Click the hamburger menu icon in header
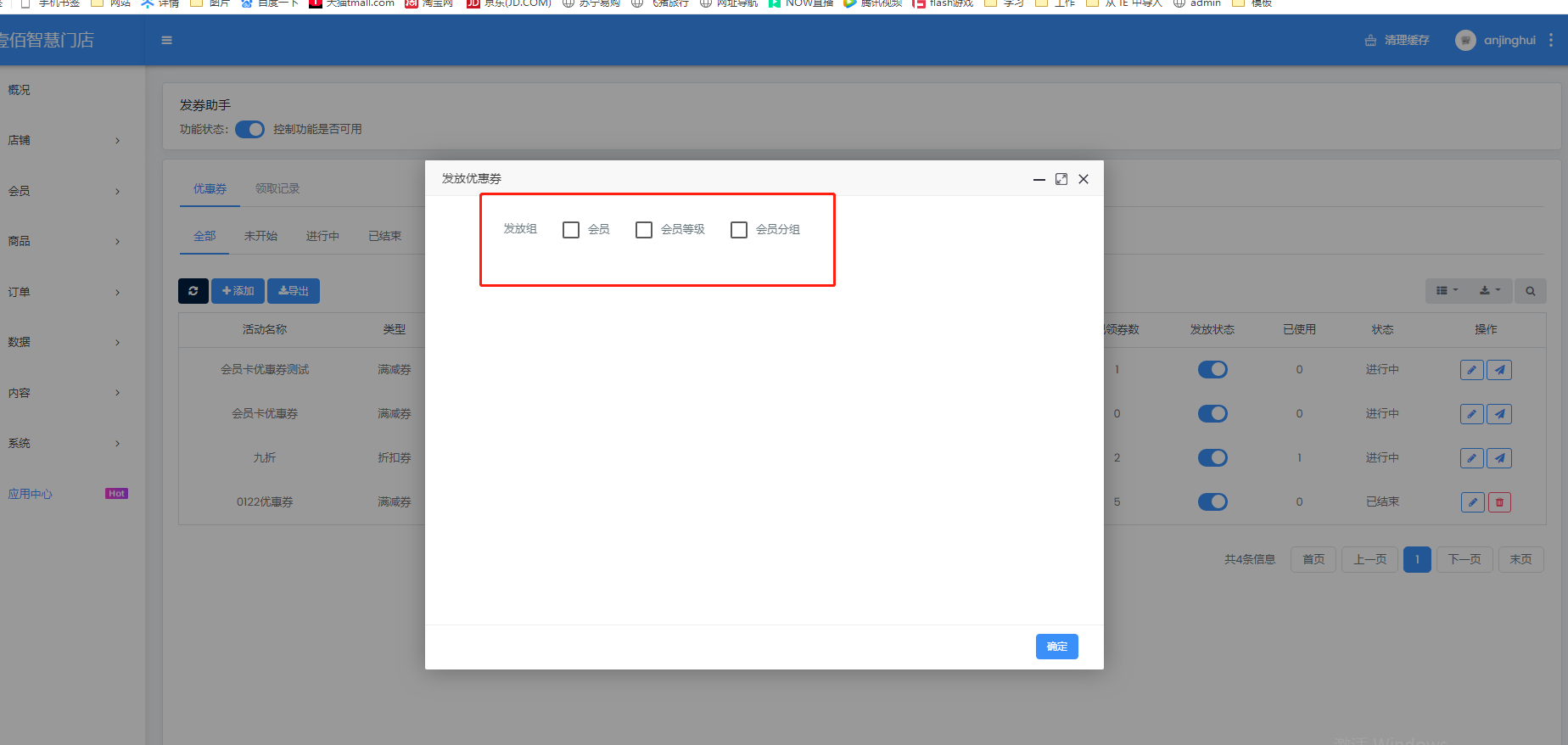Viewport: 1568px width, 745px height. click(x=167, y=40)
